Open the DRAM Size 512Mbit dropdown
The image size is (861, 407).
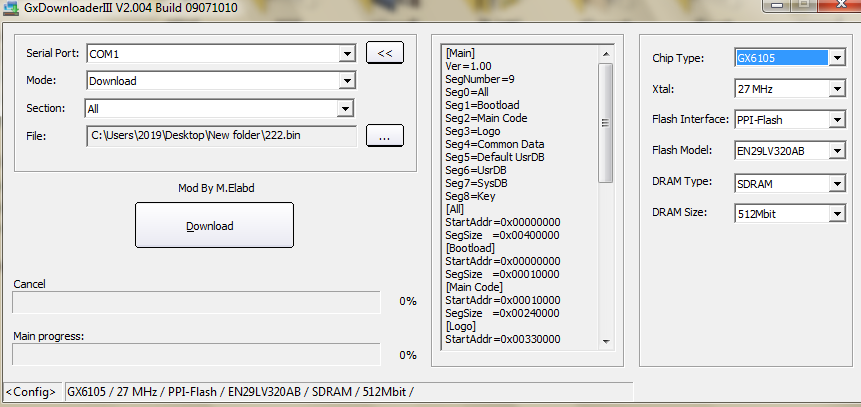(x=837, y=214)
